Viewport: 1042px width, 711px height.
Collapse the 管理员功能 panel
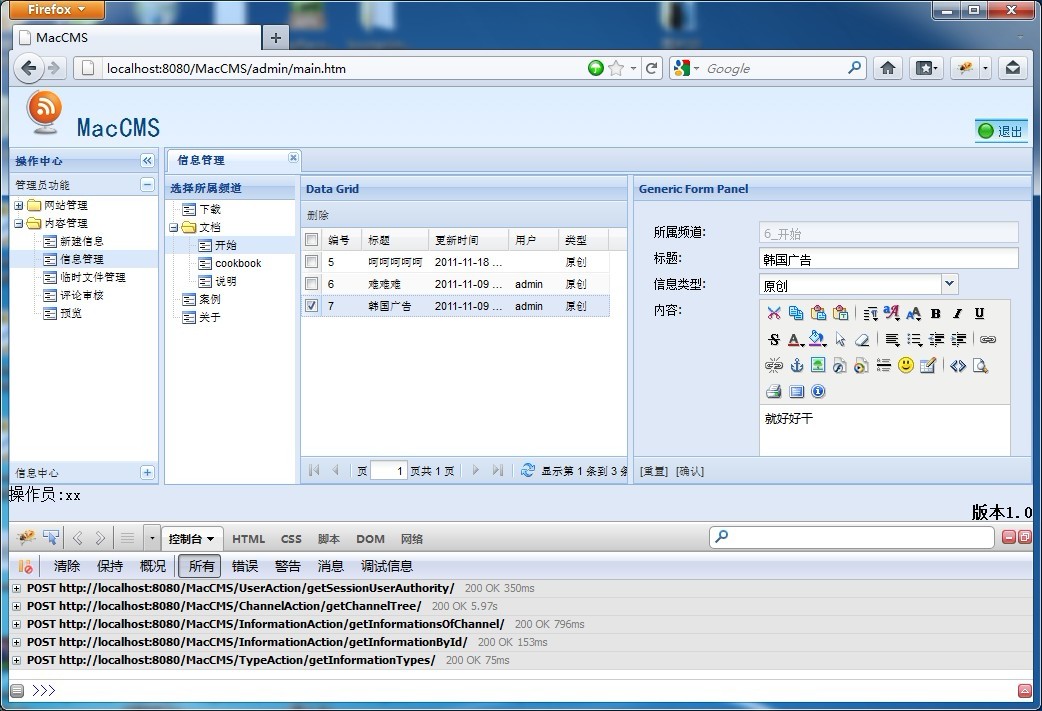[148, 185]
